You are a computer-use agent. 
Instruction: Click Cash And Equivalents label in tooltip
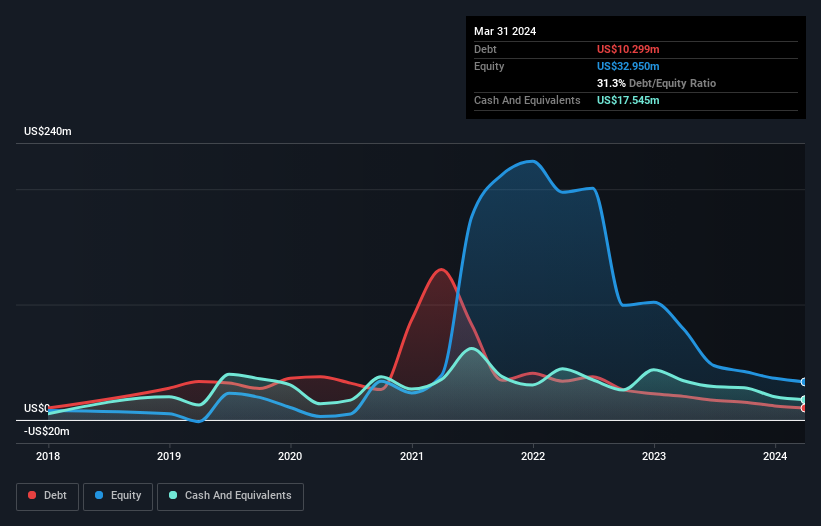527,100
